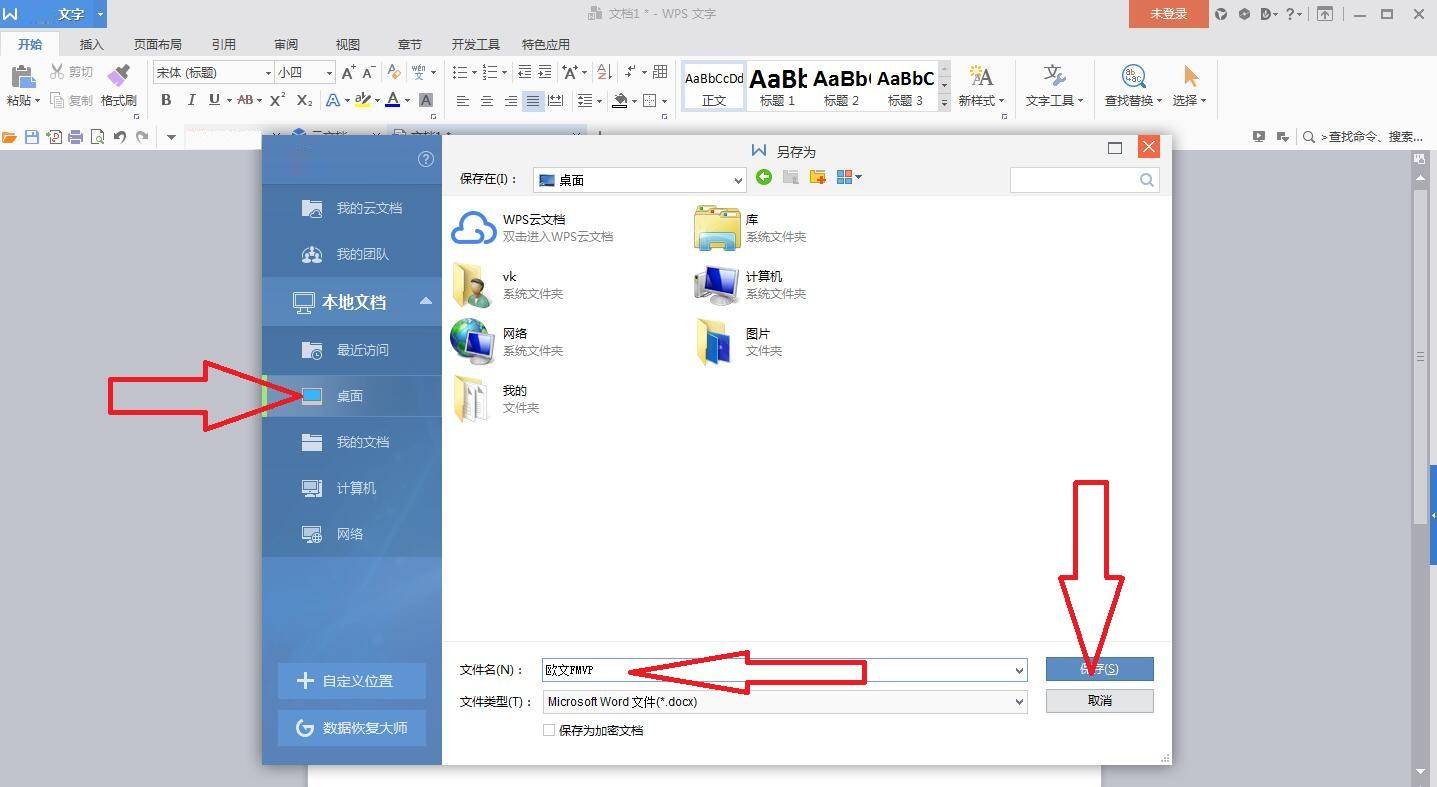Open the 保存在 location dropdown
The width and height of the screenshot is (1437, 787).
click(x=738, y=180)
